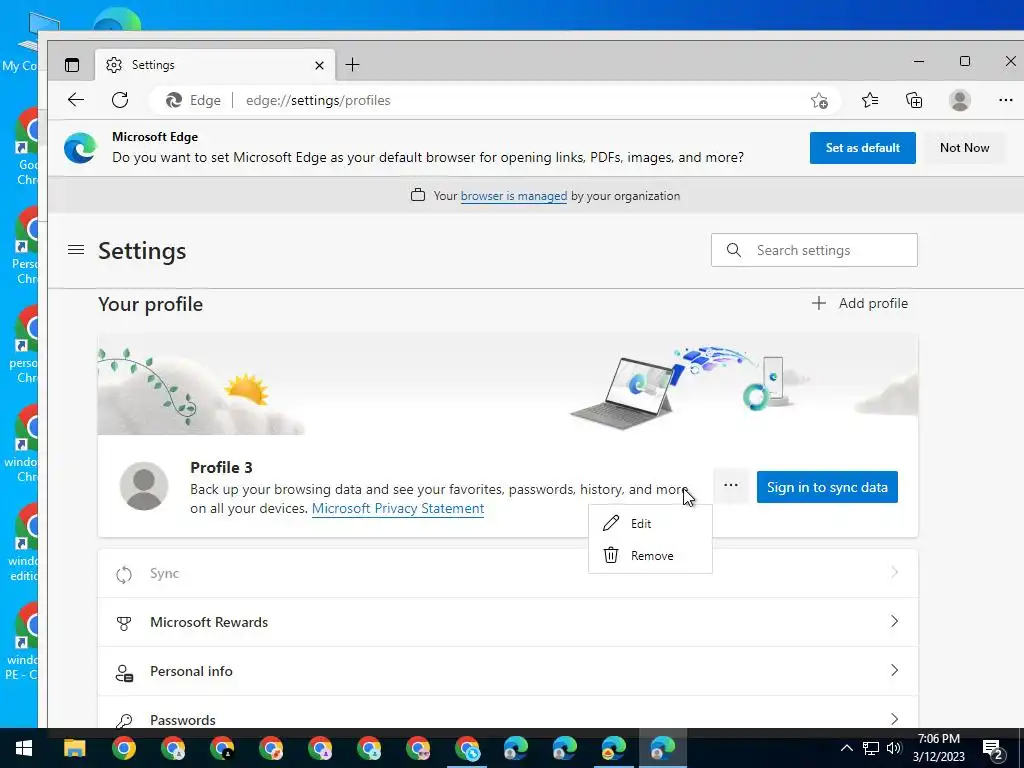Screen dimensions: 1024x768
Task: Dismiss banner with Not Now
Action: [x=964, y=148]
